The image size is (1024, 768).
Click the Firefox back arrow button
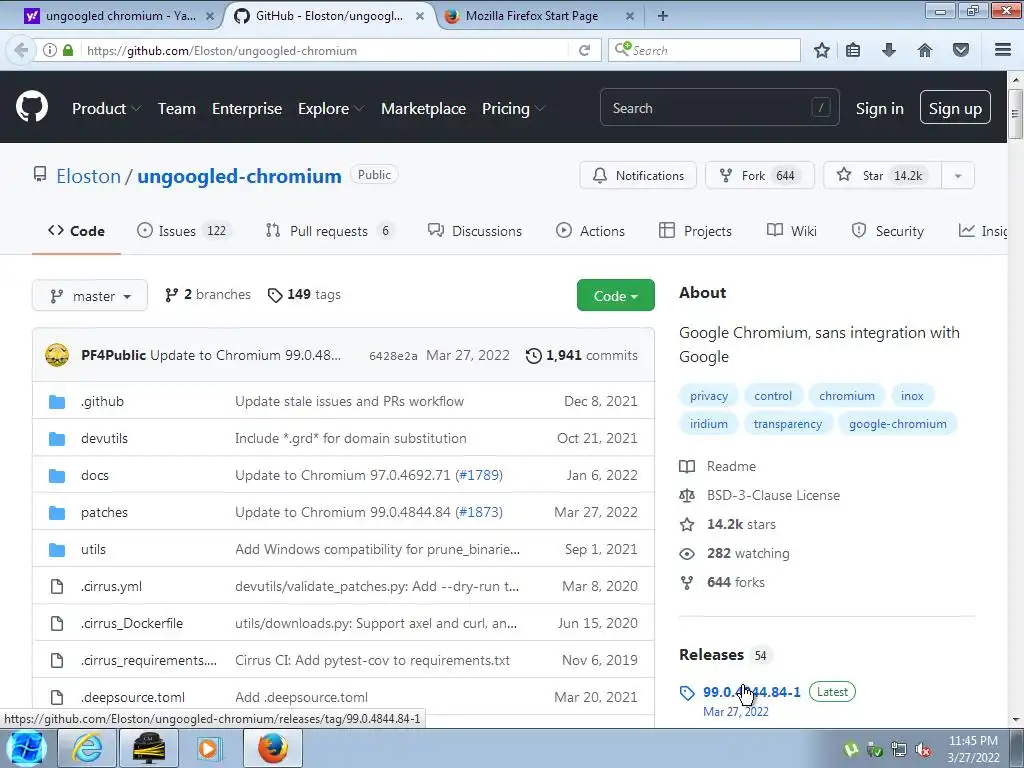[21, 50]
